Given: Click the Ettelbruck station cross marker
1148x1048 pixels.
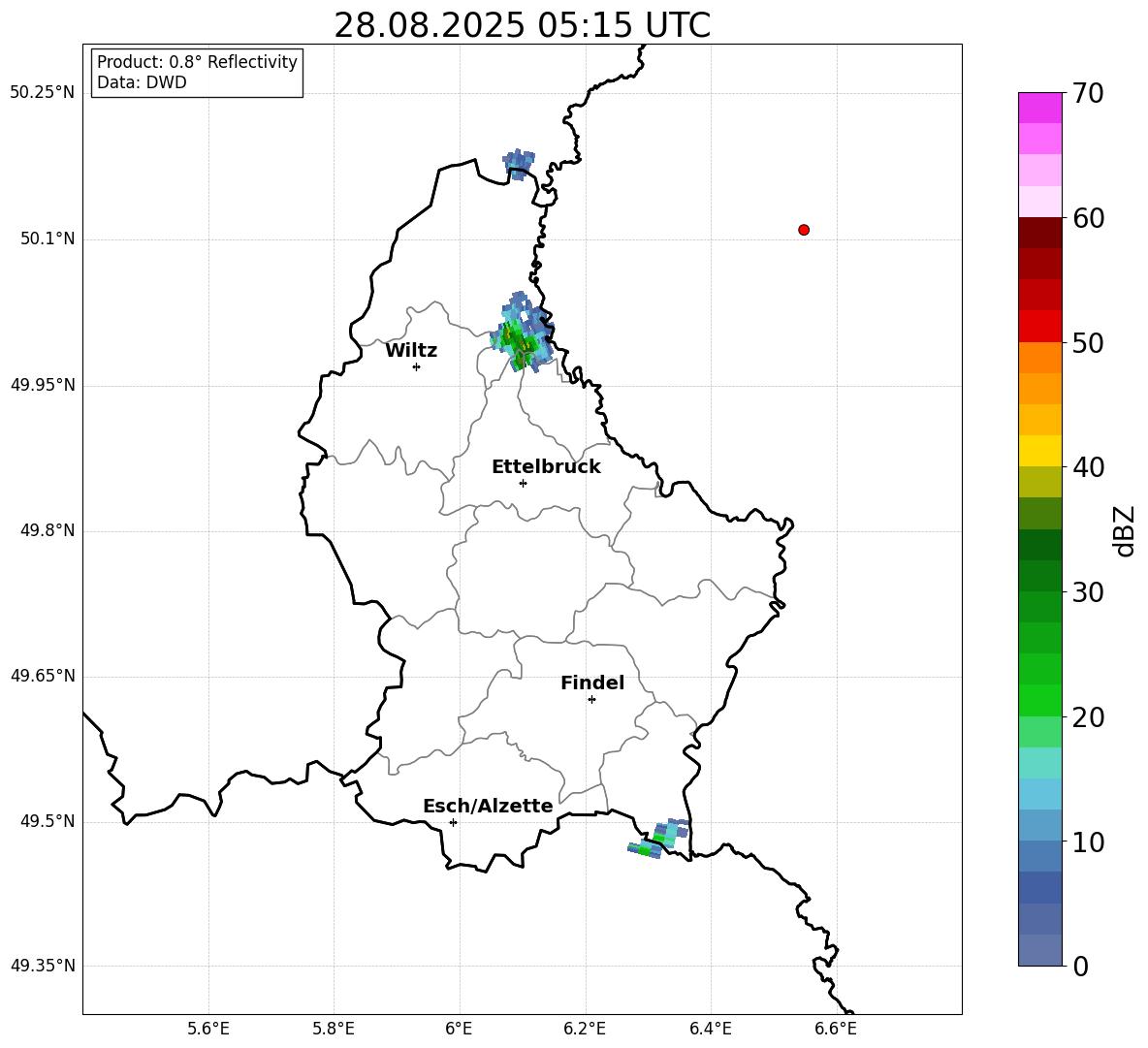Looking at the screenshot, I should point(523,483).
